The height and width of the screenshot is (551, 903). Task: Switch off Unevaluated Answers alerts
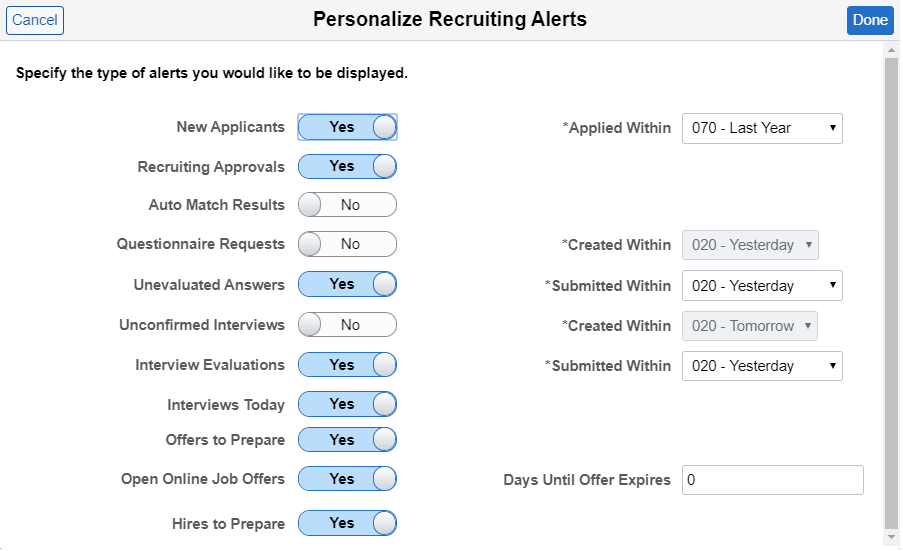tap(347, 284)
